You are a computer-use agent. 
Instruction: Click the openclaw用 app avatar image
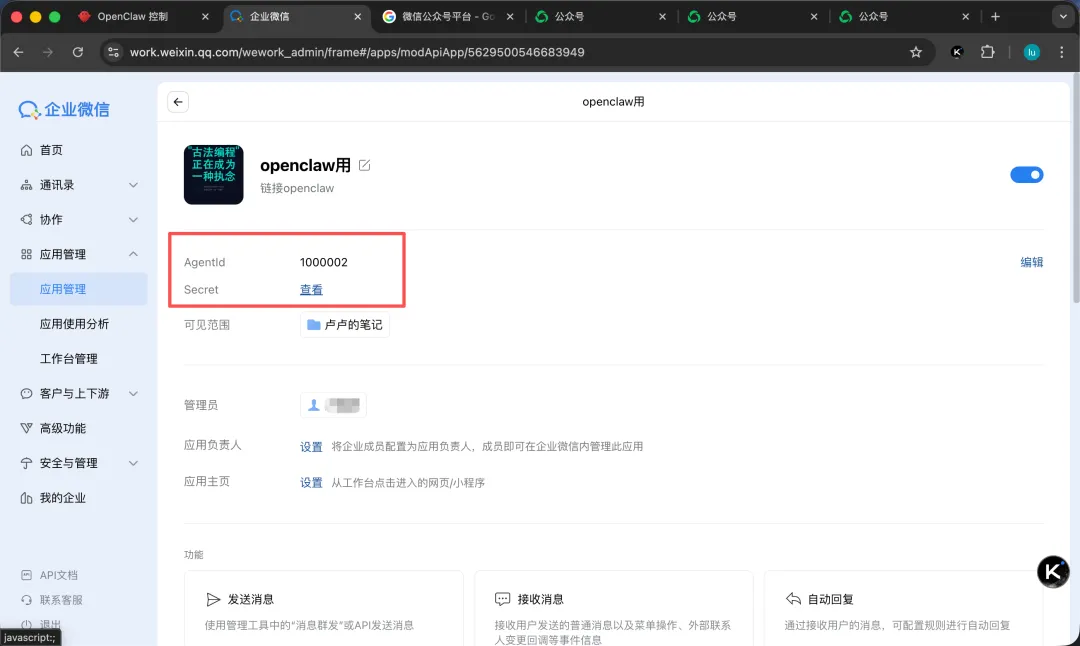pos(214,174)
